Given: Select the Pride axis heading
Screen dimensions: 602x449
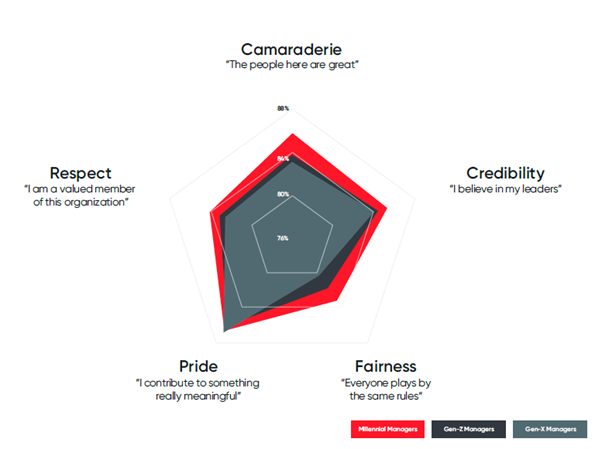Looking at the screenshot, I should point(198,366).
